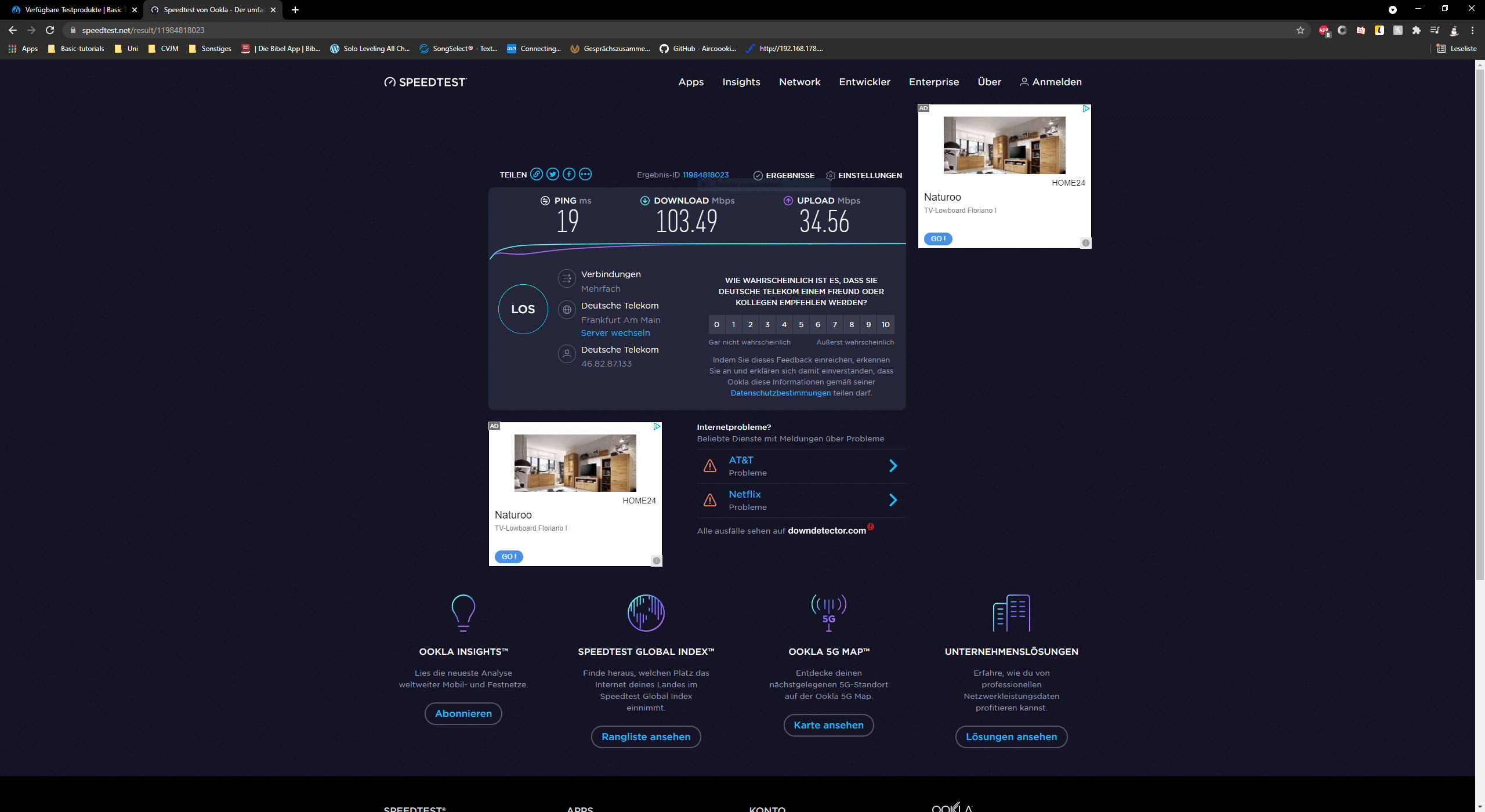
Task: Open the Insights menu item
Action: coord(741,82)
